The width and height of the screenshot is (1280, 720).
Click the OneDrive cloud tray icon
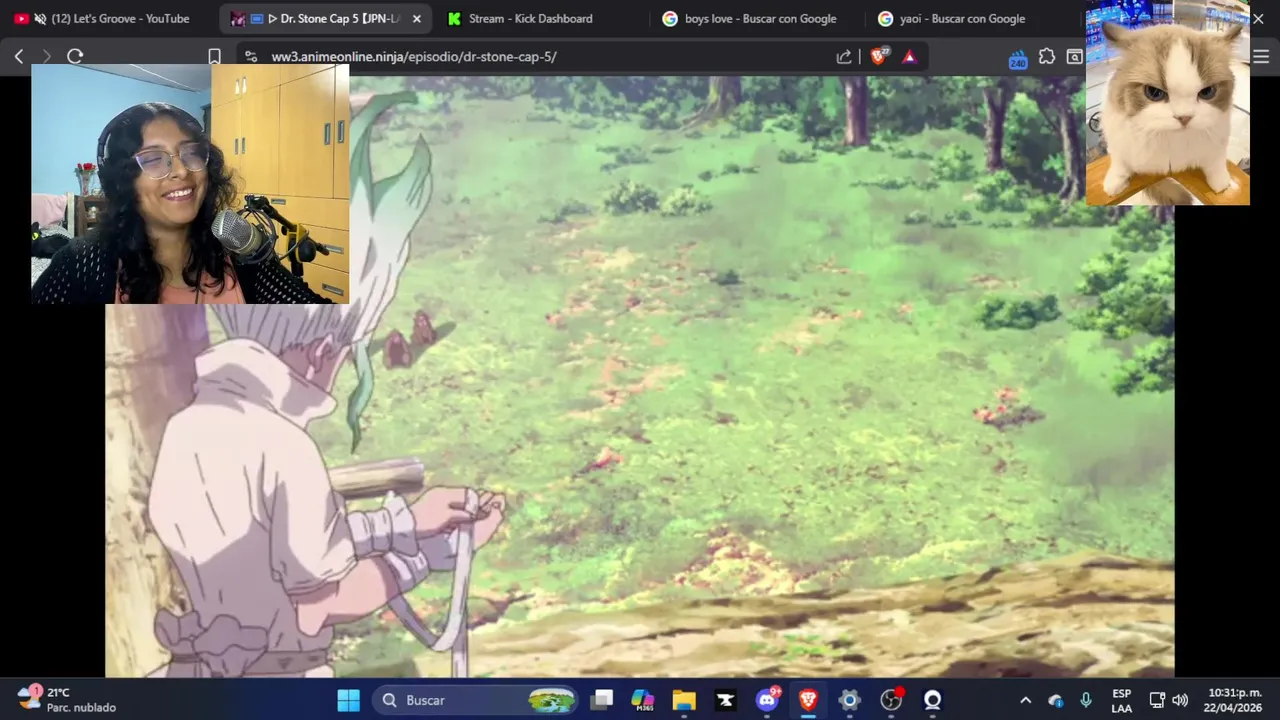click(x=1056, y=700)
